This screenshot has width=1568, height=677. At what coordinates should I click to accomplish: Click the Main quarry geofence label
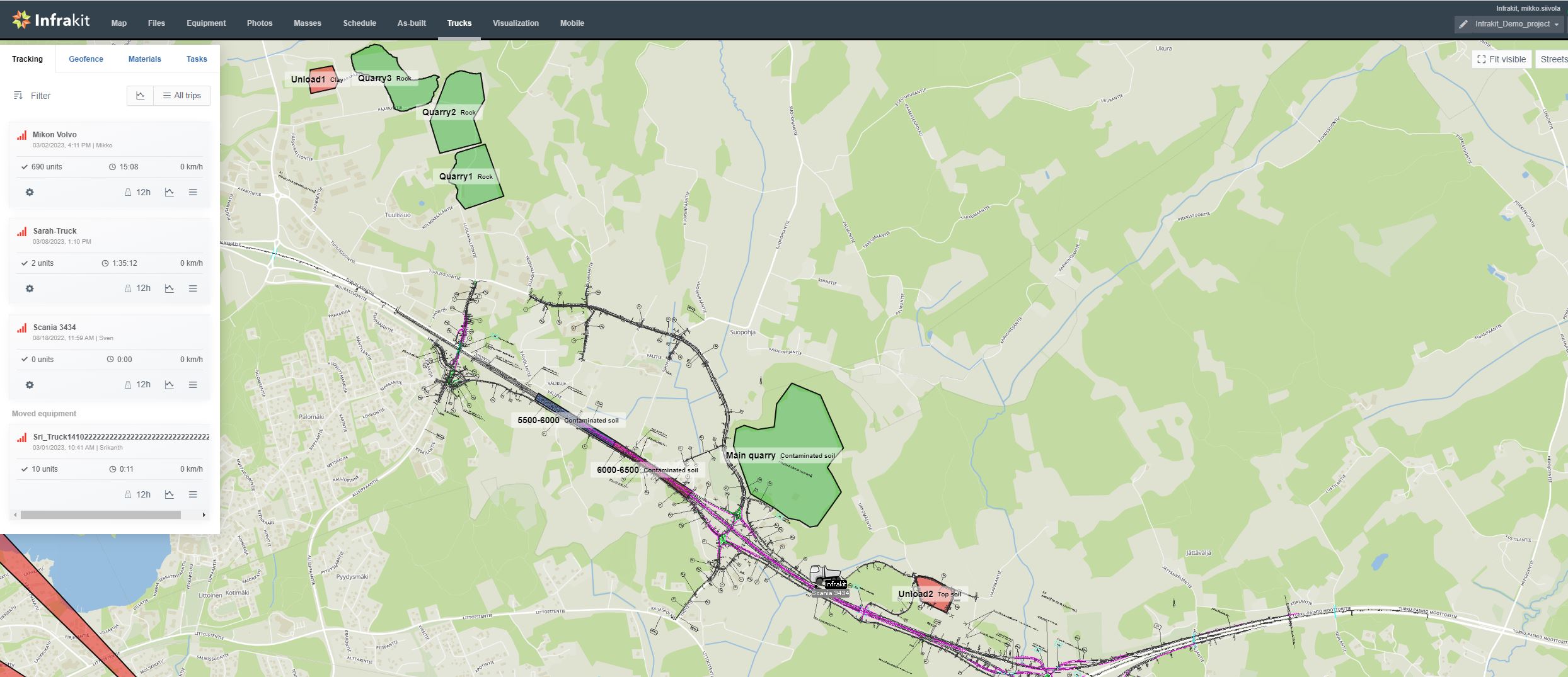coord(780,455)
